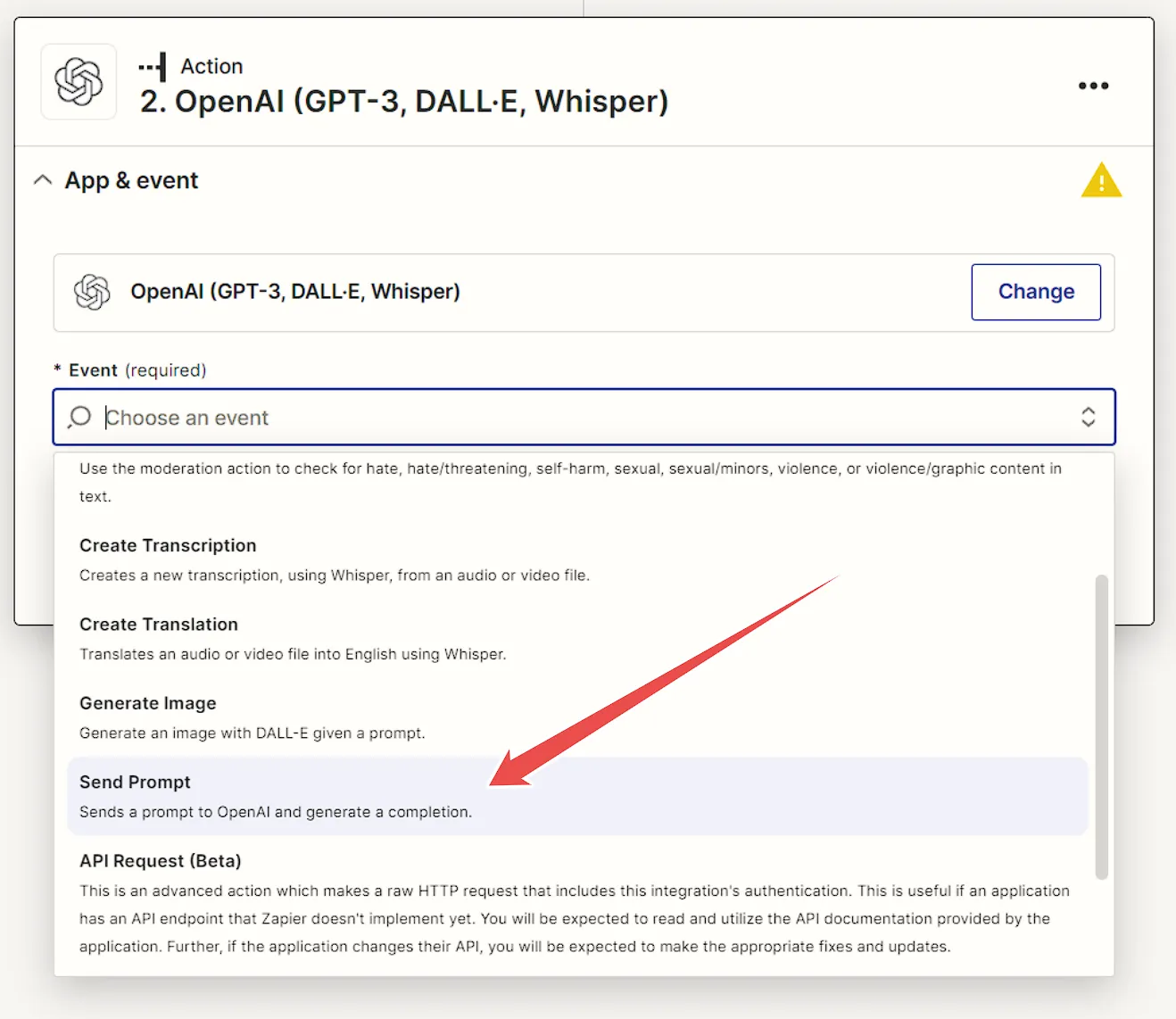Image resolution: width=1176 pixels, height=1019 pixels.
Task: Click the 'Action' label in the header
Action: [211, 66]
